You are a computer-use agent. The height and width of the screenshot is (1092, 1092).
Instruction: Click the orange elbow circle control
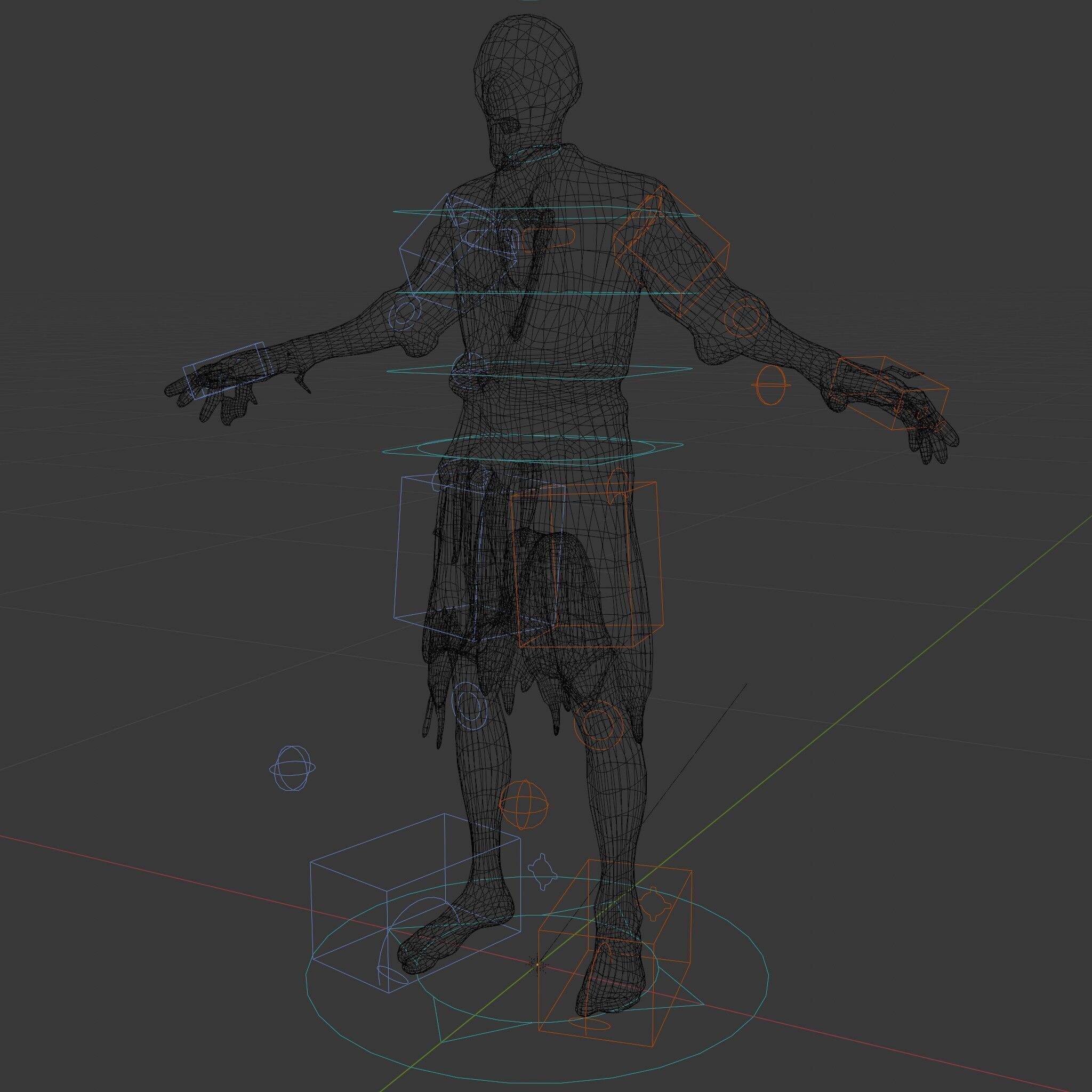[745, 317]
